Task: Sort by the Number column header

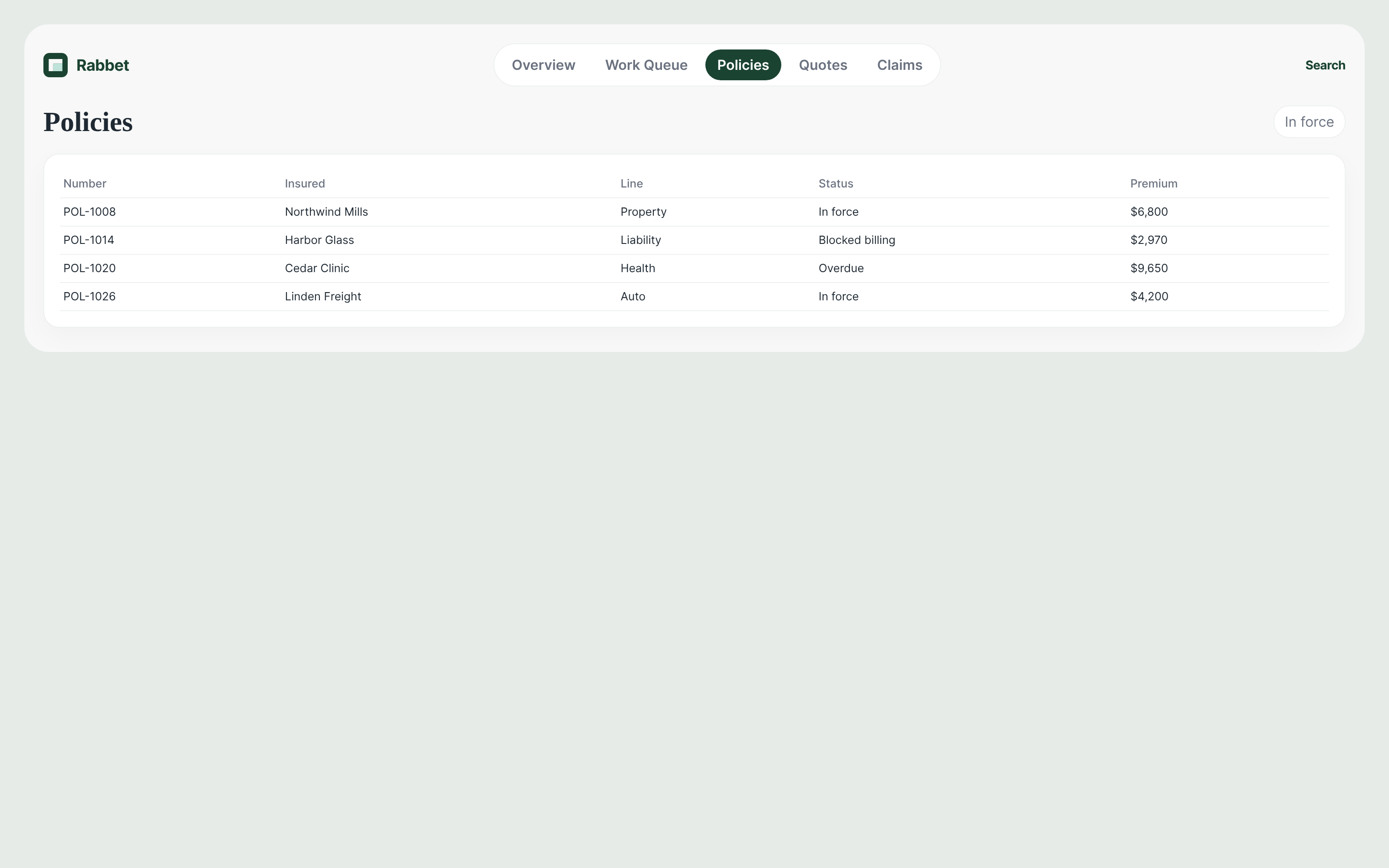Action: point(85,184)
